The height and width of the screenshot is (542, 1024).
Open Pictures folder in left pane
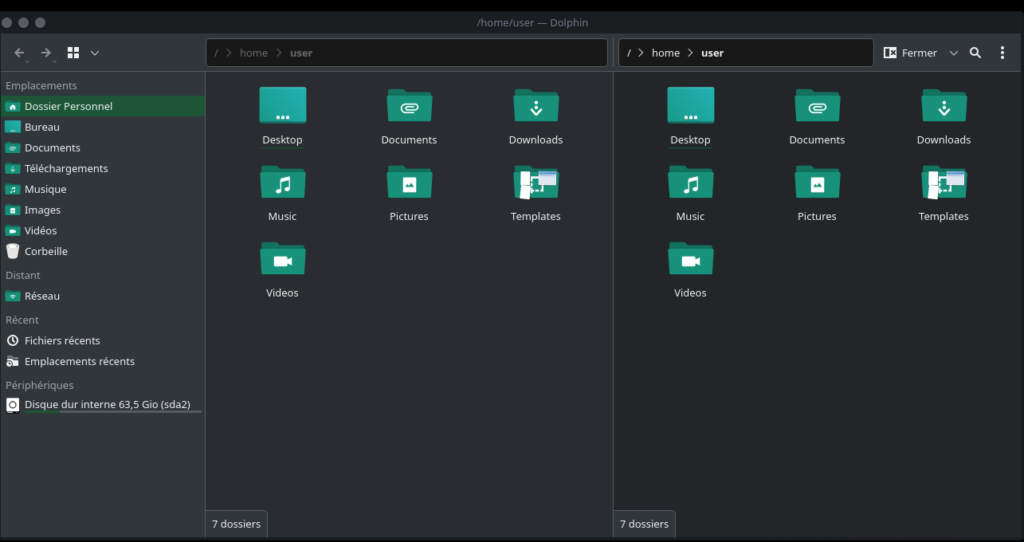[x=409, y=192]
